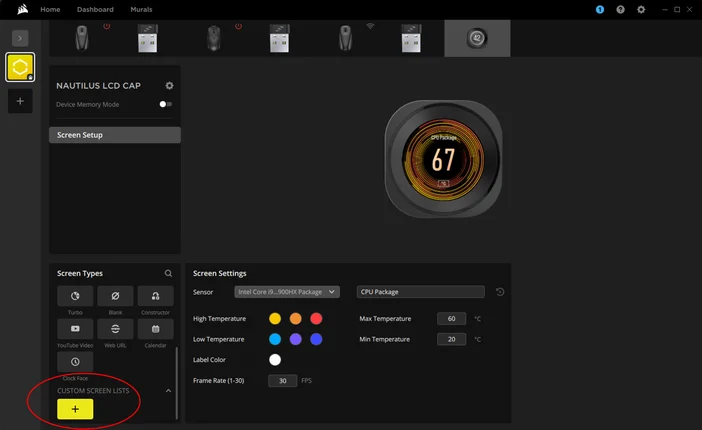Pick the Clock Face screen type

[x=75, y=361]
